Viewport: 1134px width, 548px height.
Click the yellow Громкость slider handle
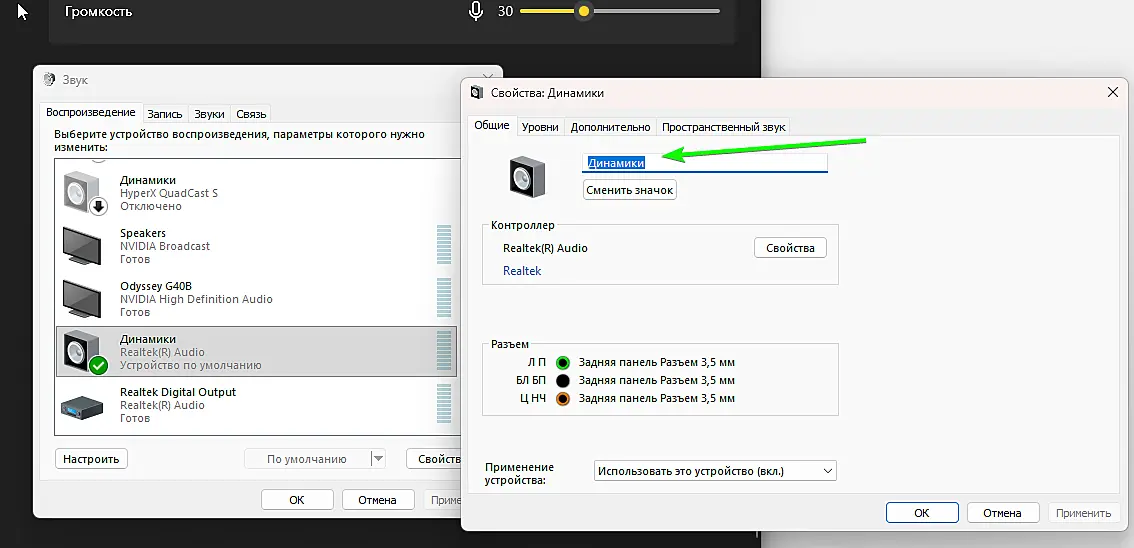[584, 11]
